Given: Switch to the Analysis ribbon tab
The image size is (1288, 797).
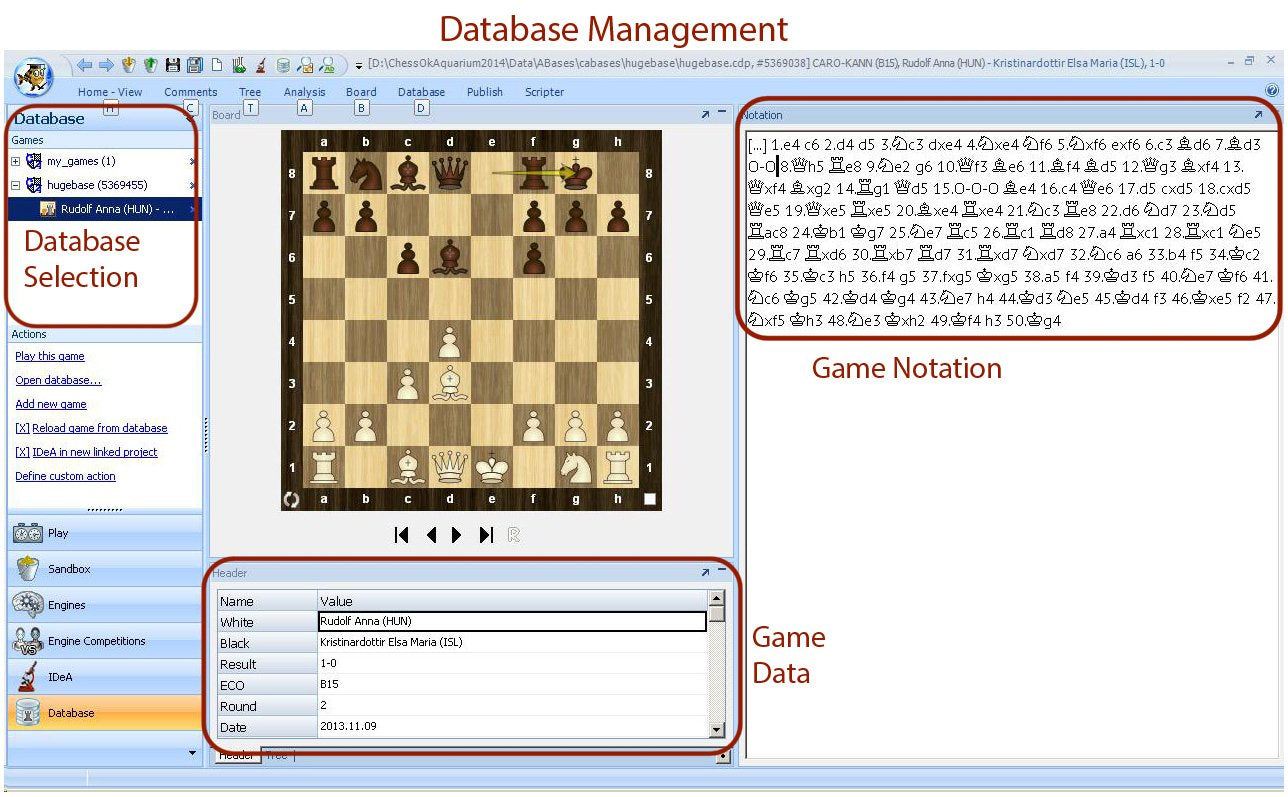Looking at the screenshot, I should tap(305, 92).
